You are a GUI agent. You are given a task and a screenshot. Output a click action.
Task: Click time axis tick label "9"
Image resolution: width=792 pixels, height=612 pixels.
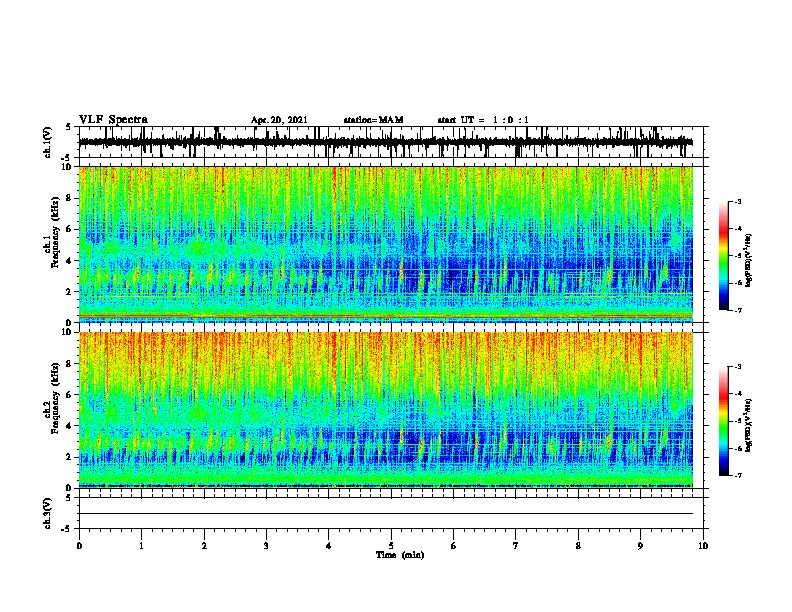click(x=640, y=546)
